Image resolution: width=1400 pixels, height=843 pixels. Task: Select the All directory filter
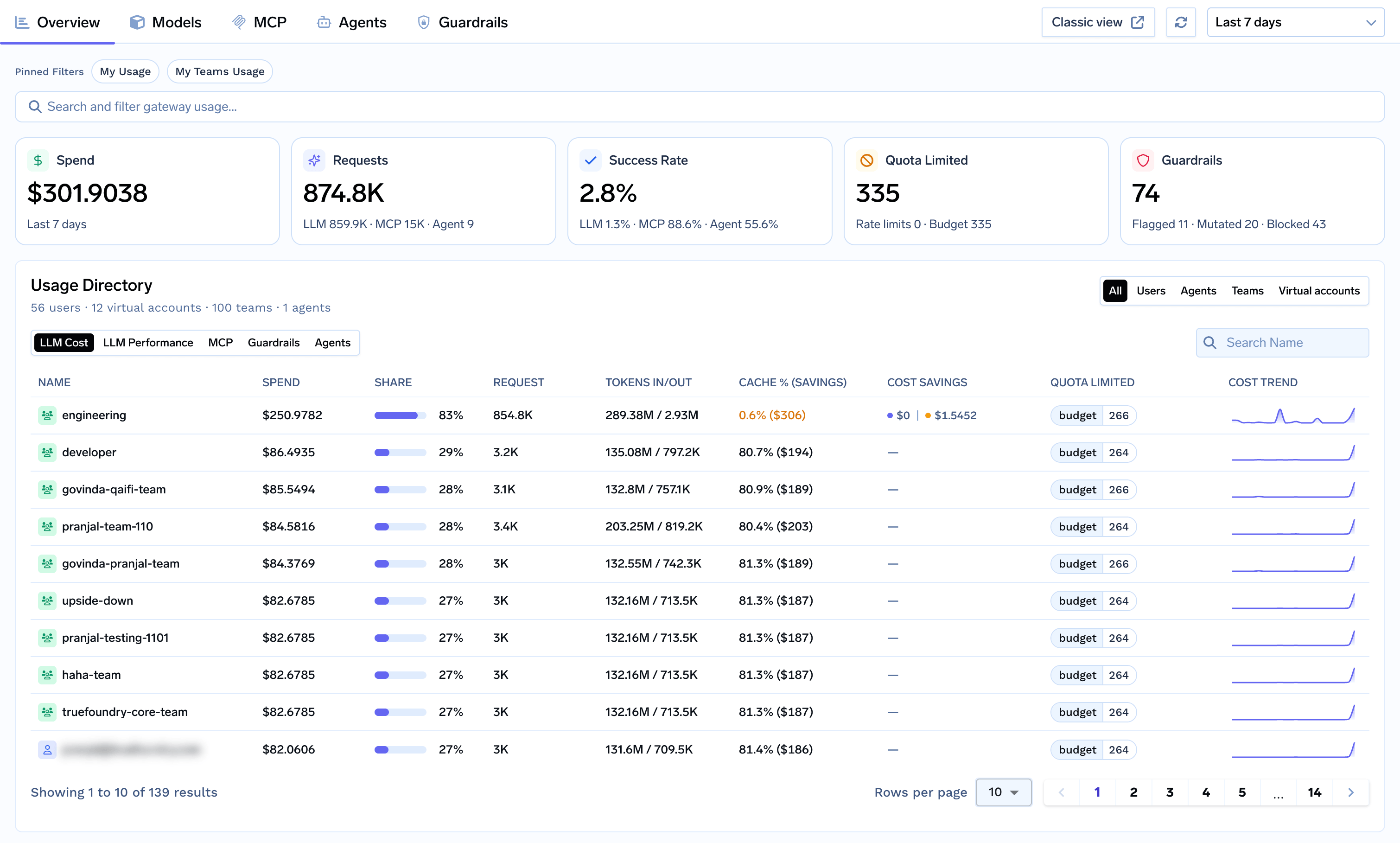tap(1115, 291)
